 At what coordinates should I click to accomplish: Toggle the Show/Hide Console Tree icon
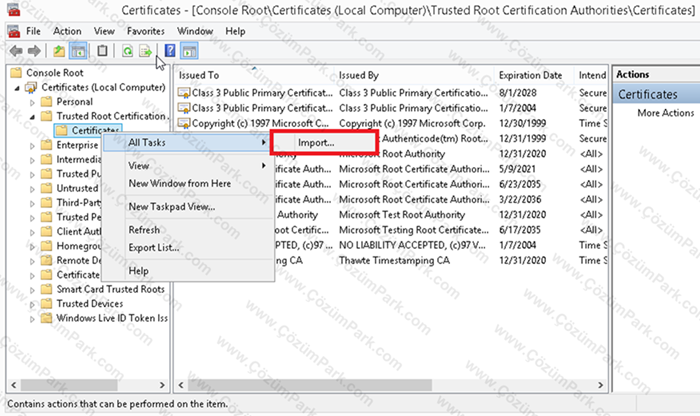tap(78, 51)
